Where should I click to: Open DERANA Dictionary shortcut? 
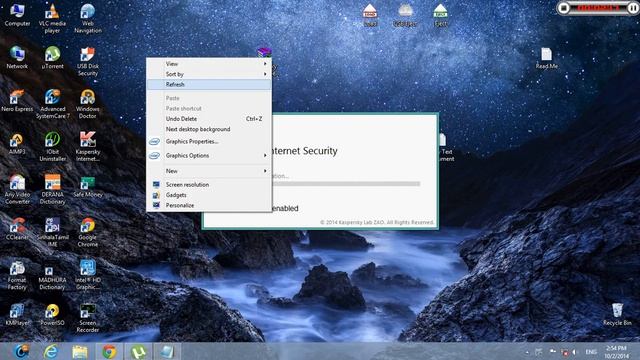pos(52,189)
